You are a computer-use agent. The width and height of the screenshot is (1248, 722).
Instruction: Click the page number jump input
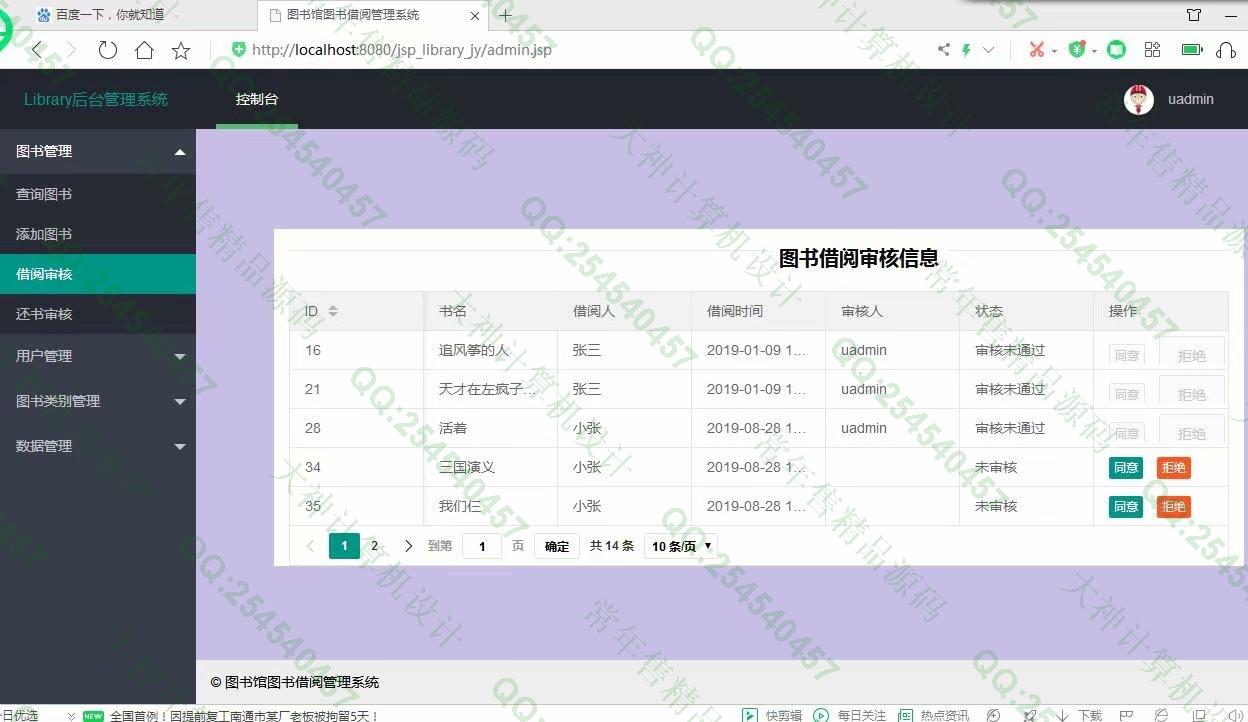coord(482,546)
